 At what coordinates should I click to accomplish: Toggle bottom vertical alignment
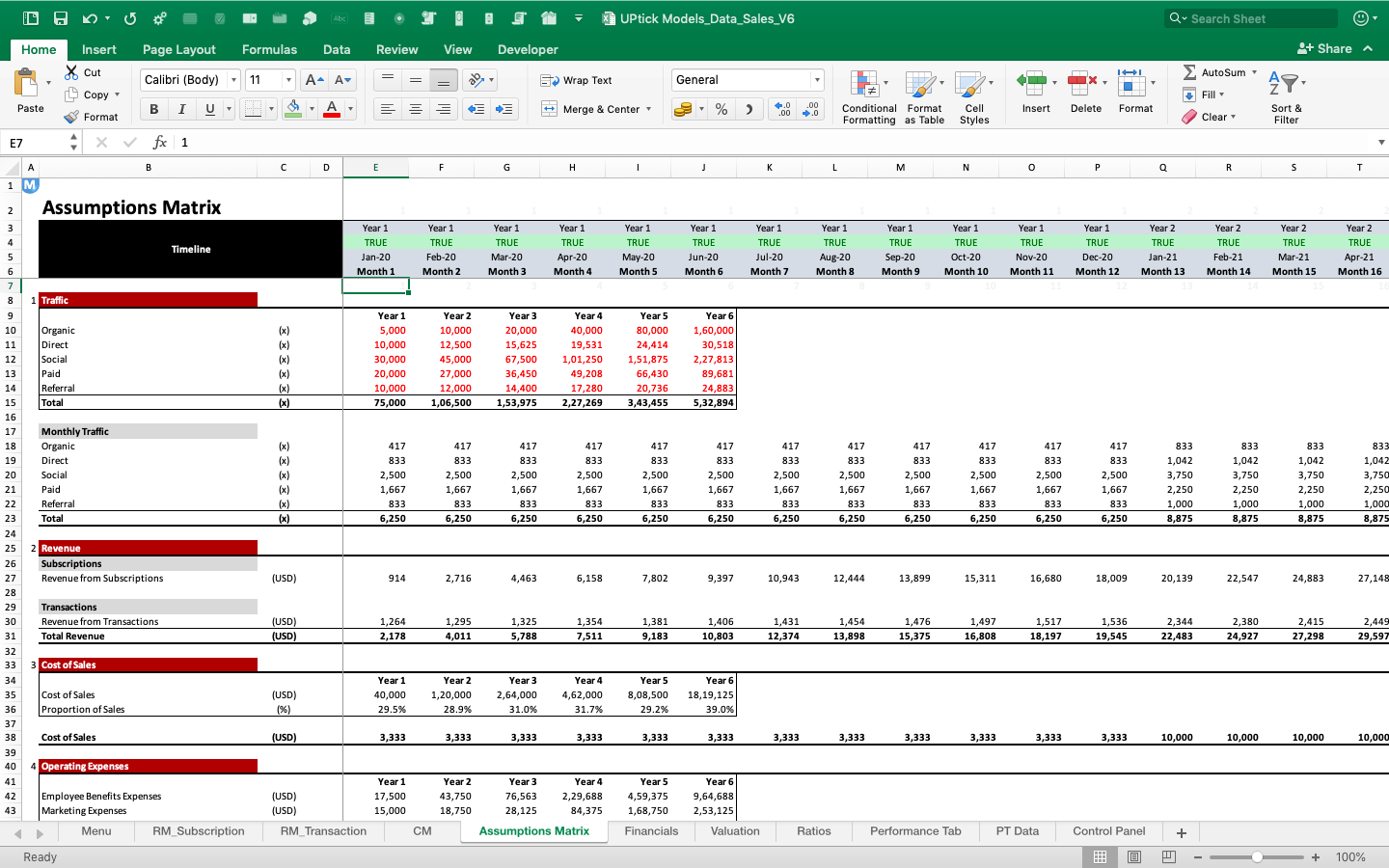click(444, 80)
